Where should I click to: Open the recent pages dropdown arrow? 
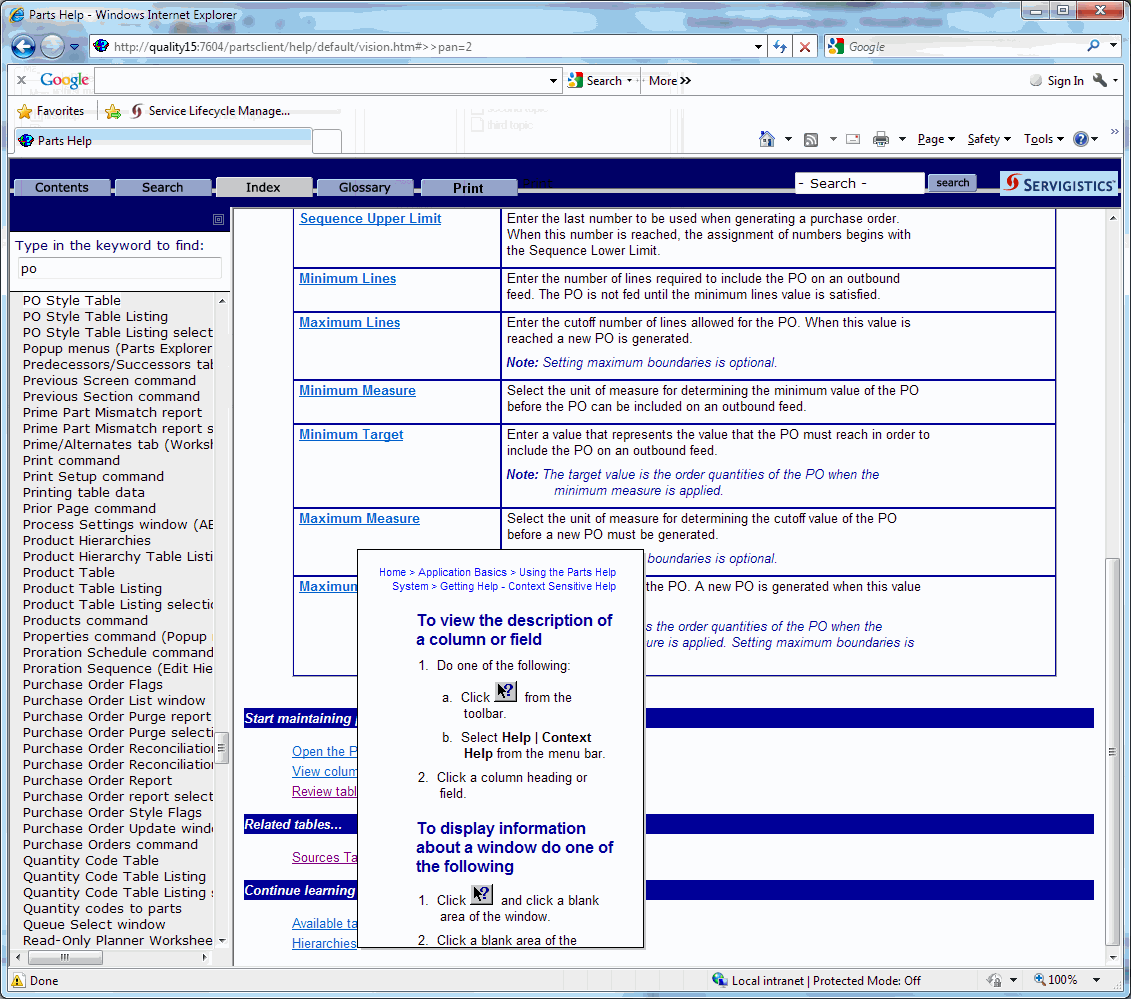74,48
